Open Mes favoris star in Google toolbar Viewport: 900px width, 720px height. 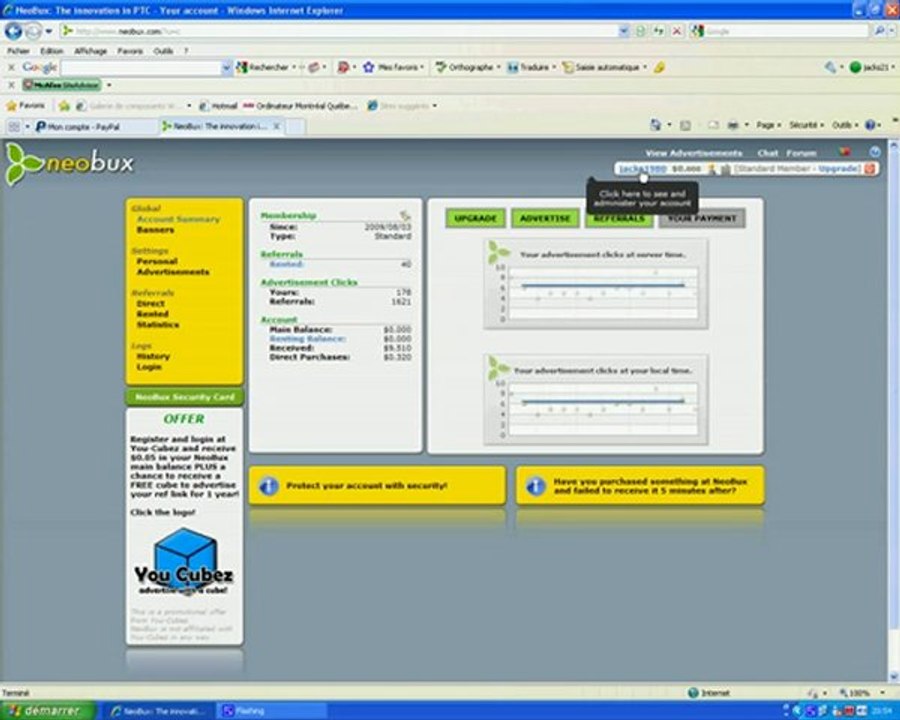[x=393, y=67]
